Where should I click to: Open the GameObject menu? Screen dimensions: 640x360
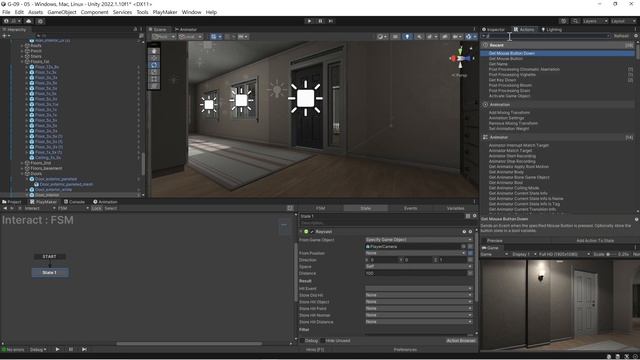(x=62, y=12)
